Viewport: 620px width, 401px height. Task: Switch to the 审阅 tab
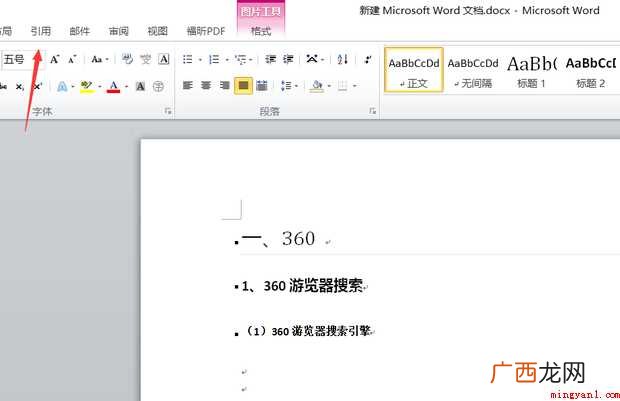pos(119,31)
